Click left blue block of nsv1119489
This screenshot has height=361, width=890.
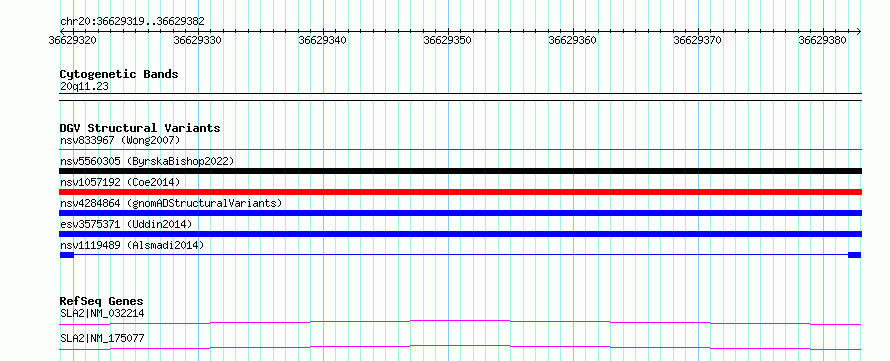66,255
